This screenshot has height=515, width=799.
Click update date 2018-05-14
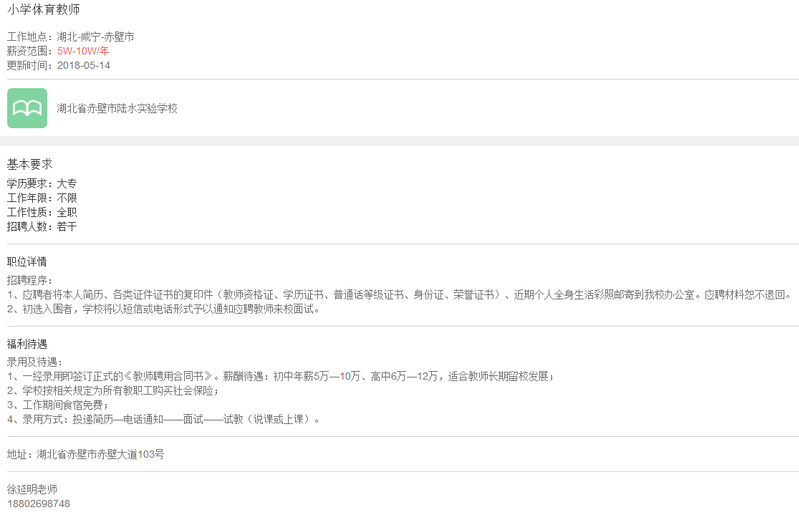coord(84,65)
